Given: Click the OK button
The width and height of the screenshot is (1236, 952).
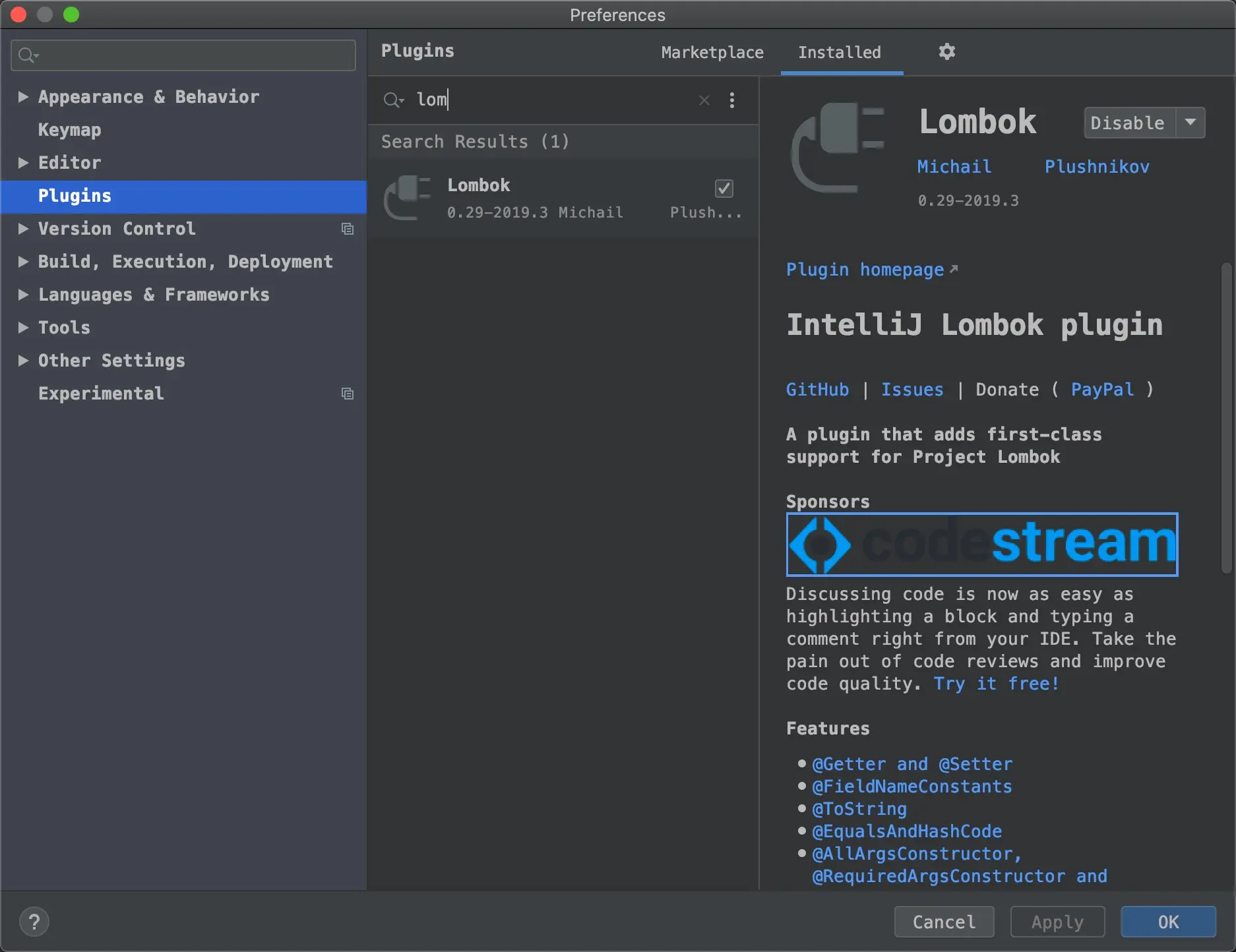Looking at the screenshot, I should pyautogui.click(x=1168, y=922).
